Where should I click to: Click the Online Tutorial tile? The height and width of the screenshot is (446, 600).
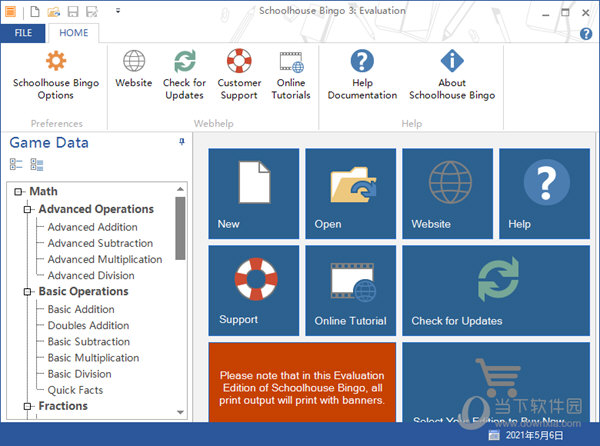point(351,291)
